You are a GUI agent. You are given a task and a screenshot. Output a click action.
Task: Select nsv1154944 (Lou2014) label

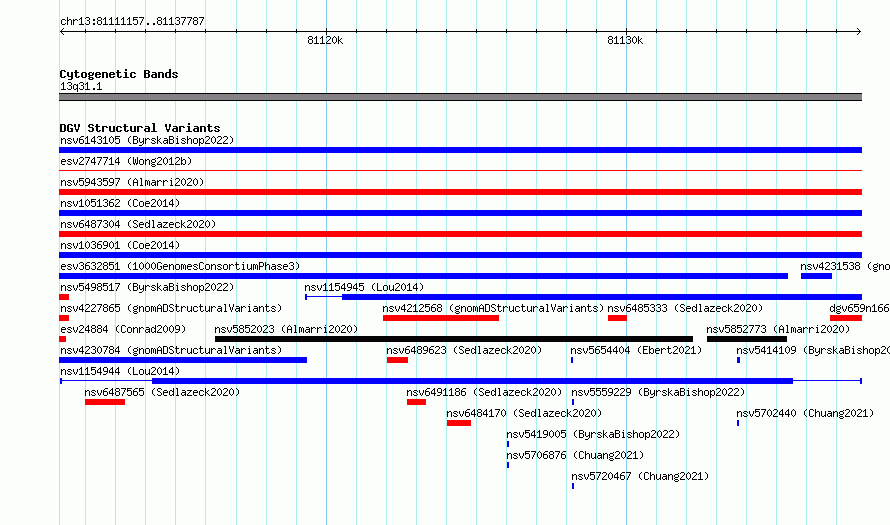[x=120, y=371]
